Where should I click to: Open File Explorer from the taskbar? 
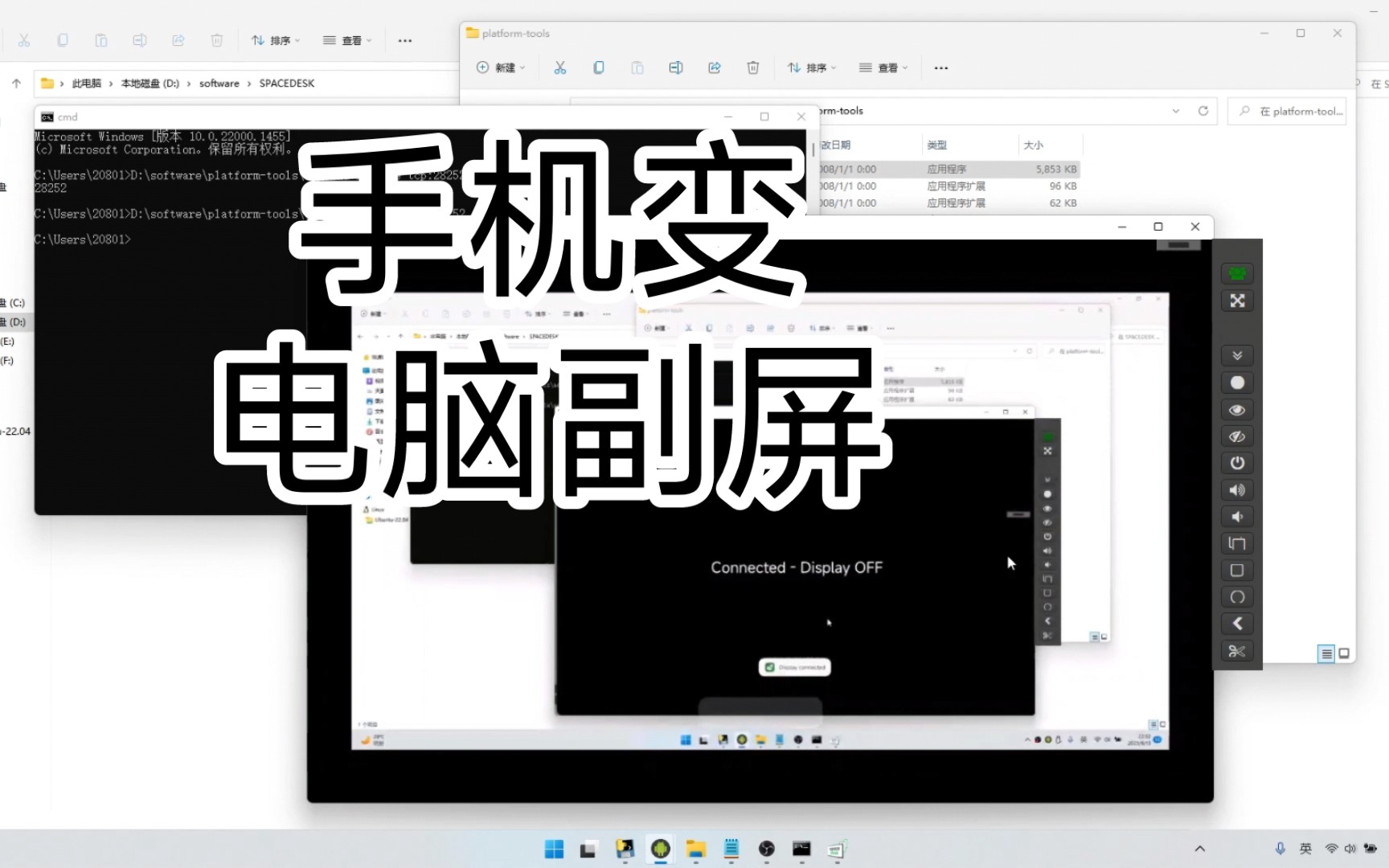696,849
